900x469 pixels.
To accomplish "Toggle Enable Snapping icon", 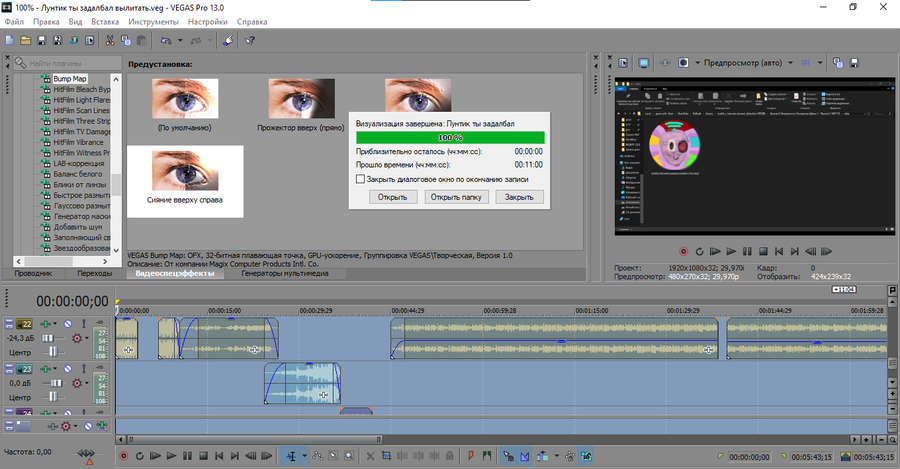I will point(509,456).
